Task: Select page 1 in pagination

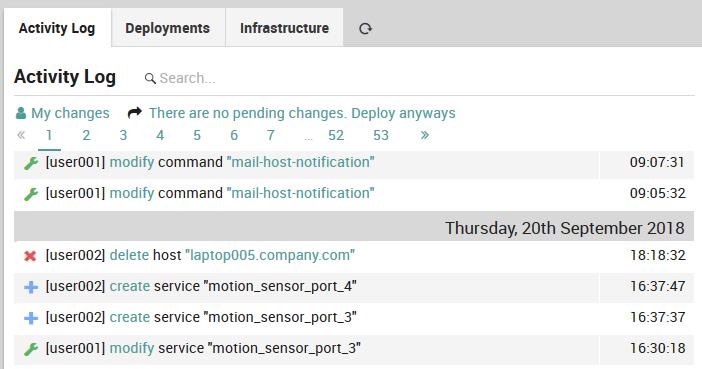Action: pyautogui.click(x=49, y=135)
